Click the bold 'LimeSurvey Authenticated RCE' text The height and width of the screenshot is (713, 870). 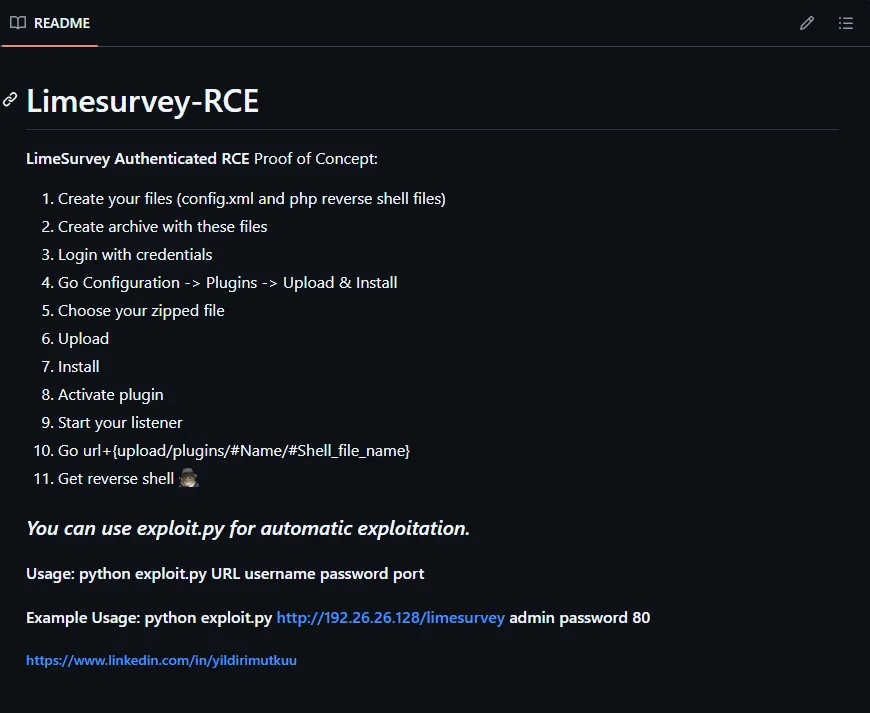[x=137, y=159]
